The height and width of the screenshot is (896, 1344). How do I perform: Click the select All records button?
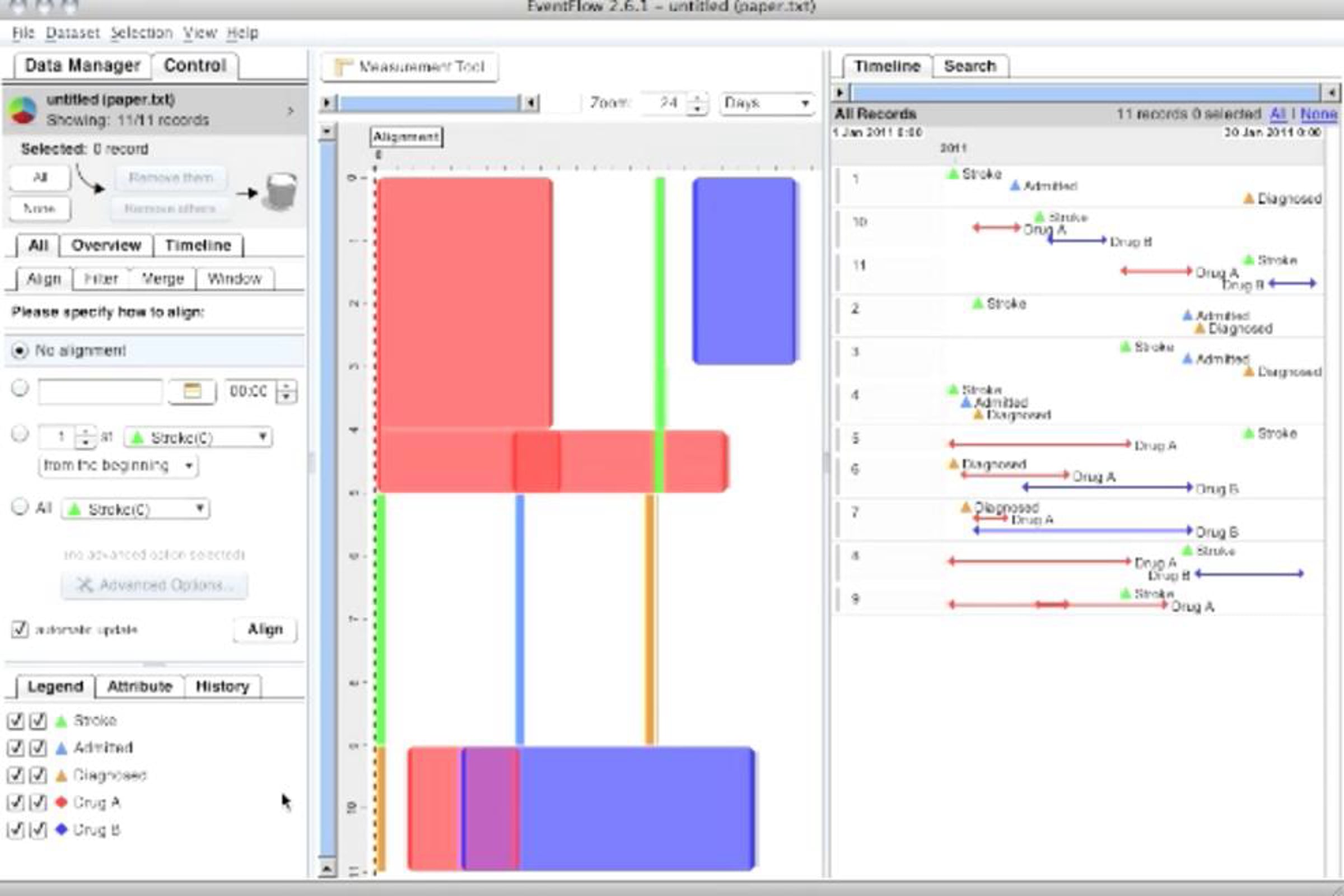(40, 177)
